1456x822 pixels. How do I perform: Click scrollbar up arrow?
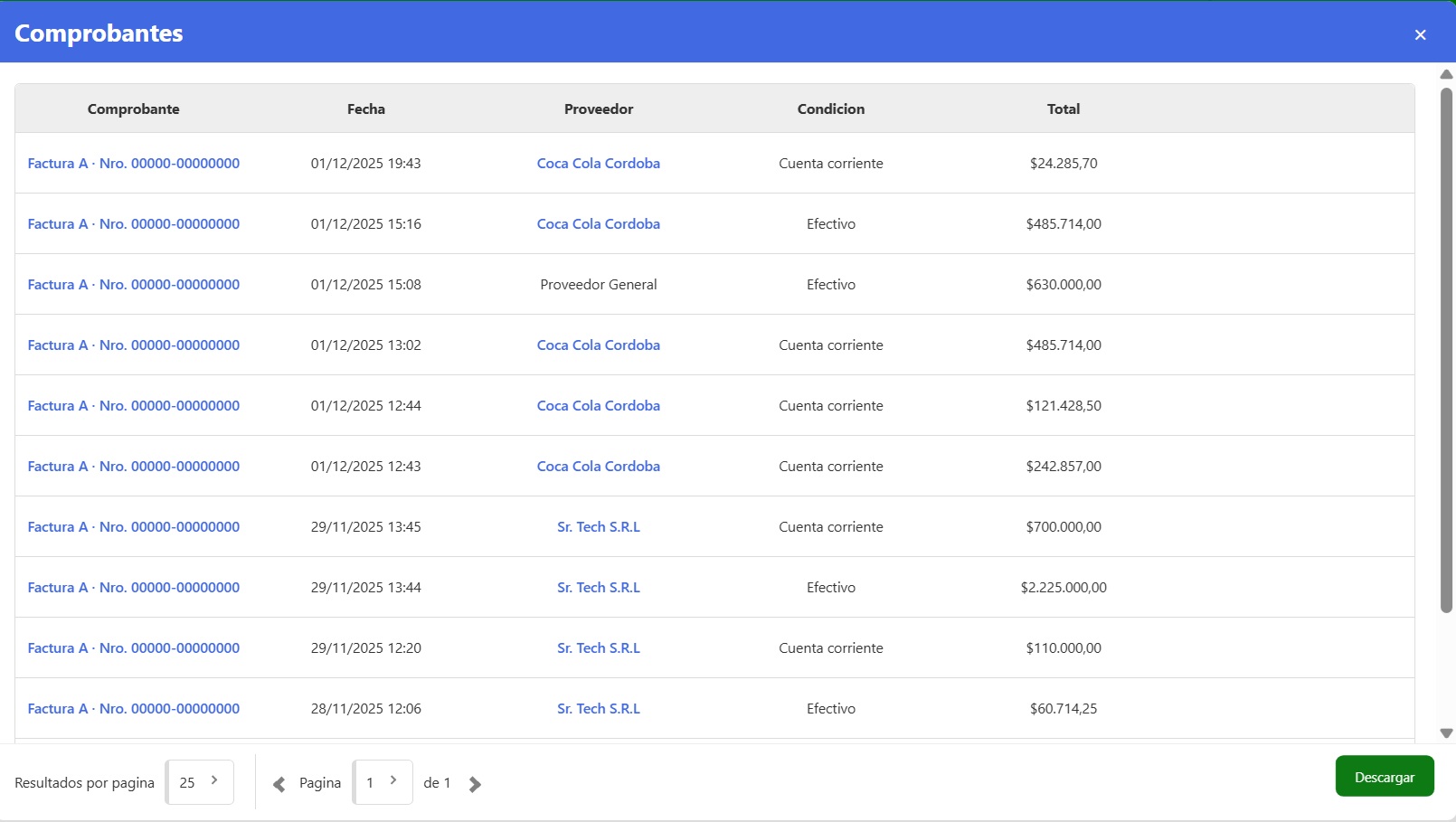coord(1446,74)
